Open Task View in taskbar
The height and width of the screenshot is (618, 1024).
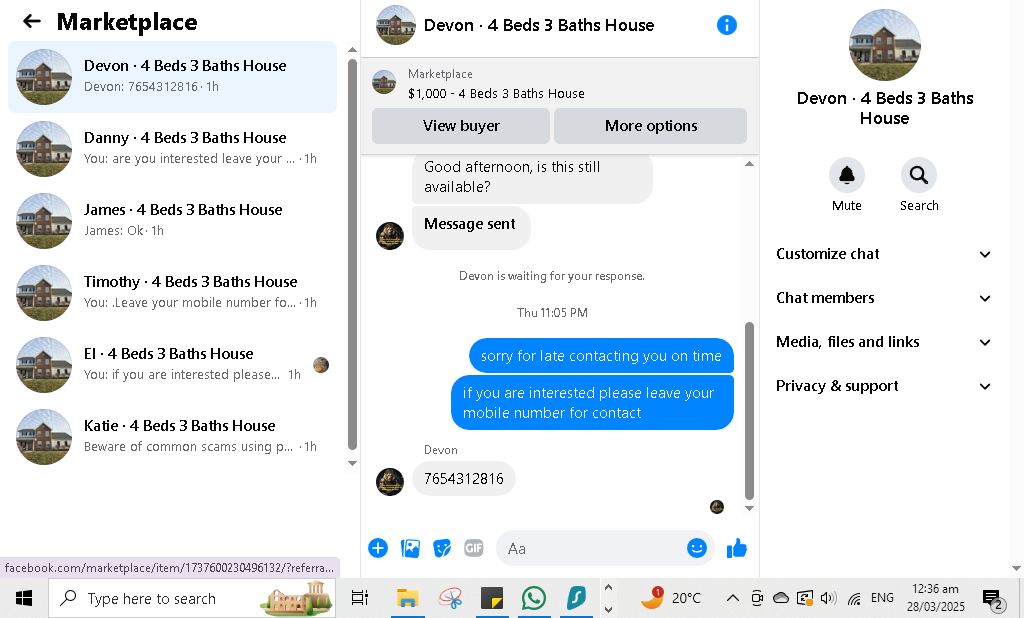(x=360, y=598)
